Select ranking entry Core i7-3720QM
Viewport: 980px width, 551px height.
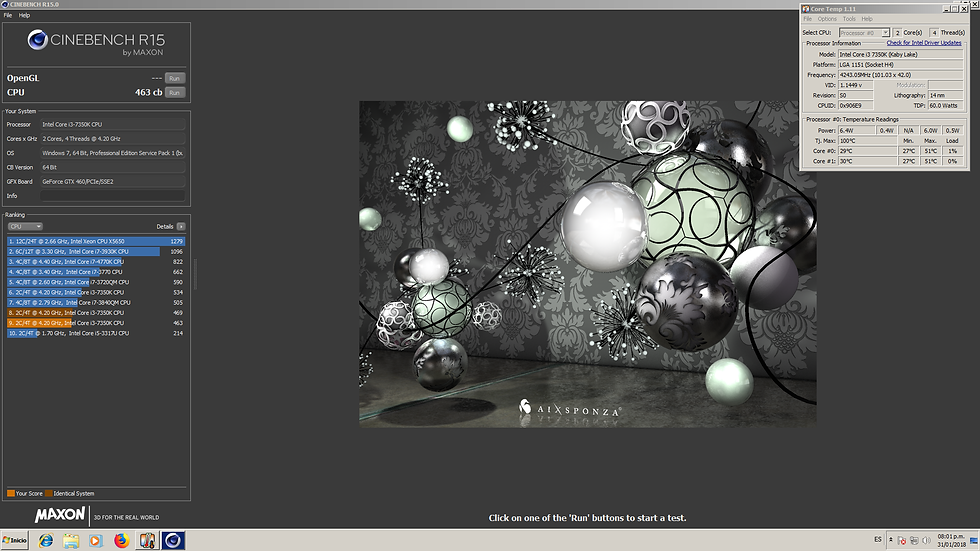(x=96, y=282)
